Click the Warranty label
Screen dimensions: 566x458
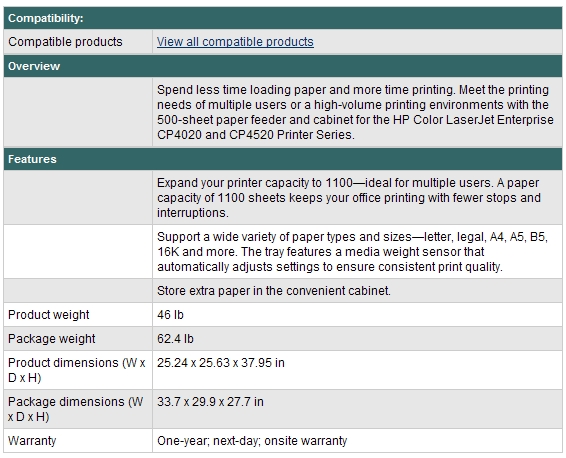32,441
